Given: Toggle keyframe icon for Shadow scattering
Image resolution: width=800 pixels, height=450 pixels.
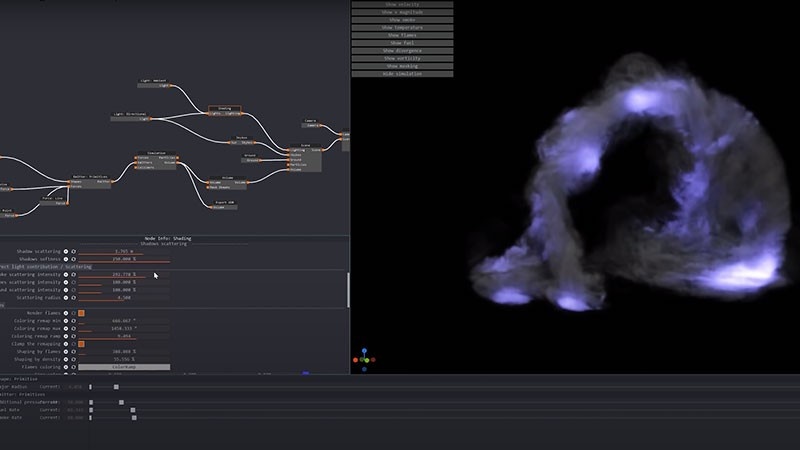Looking at the screenshot, I should coord(66,252).
